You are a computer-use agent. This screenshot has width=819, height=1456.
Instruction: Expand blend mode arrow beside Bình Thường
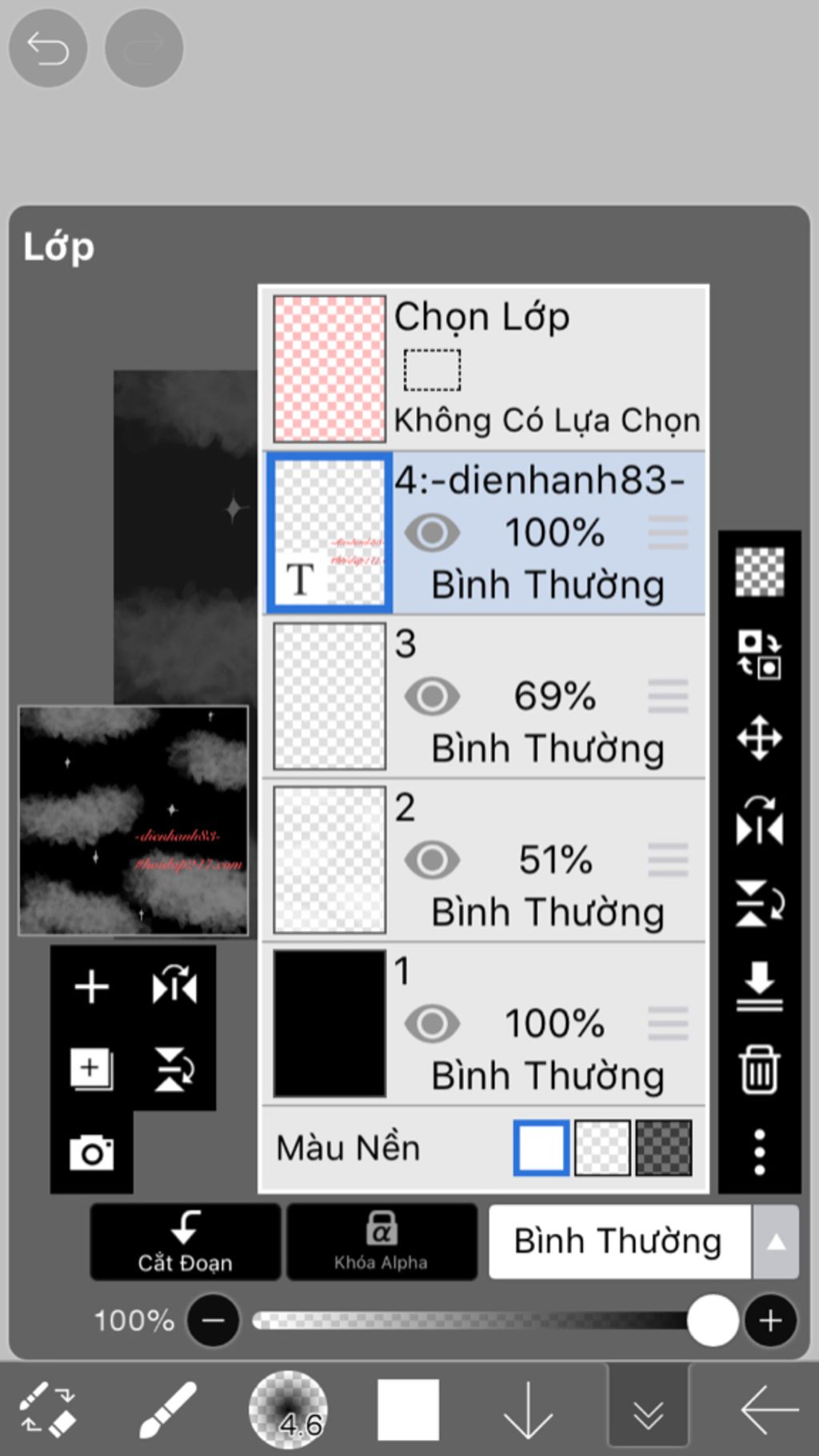click(x=775, y=1242)
